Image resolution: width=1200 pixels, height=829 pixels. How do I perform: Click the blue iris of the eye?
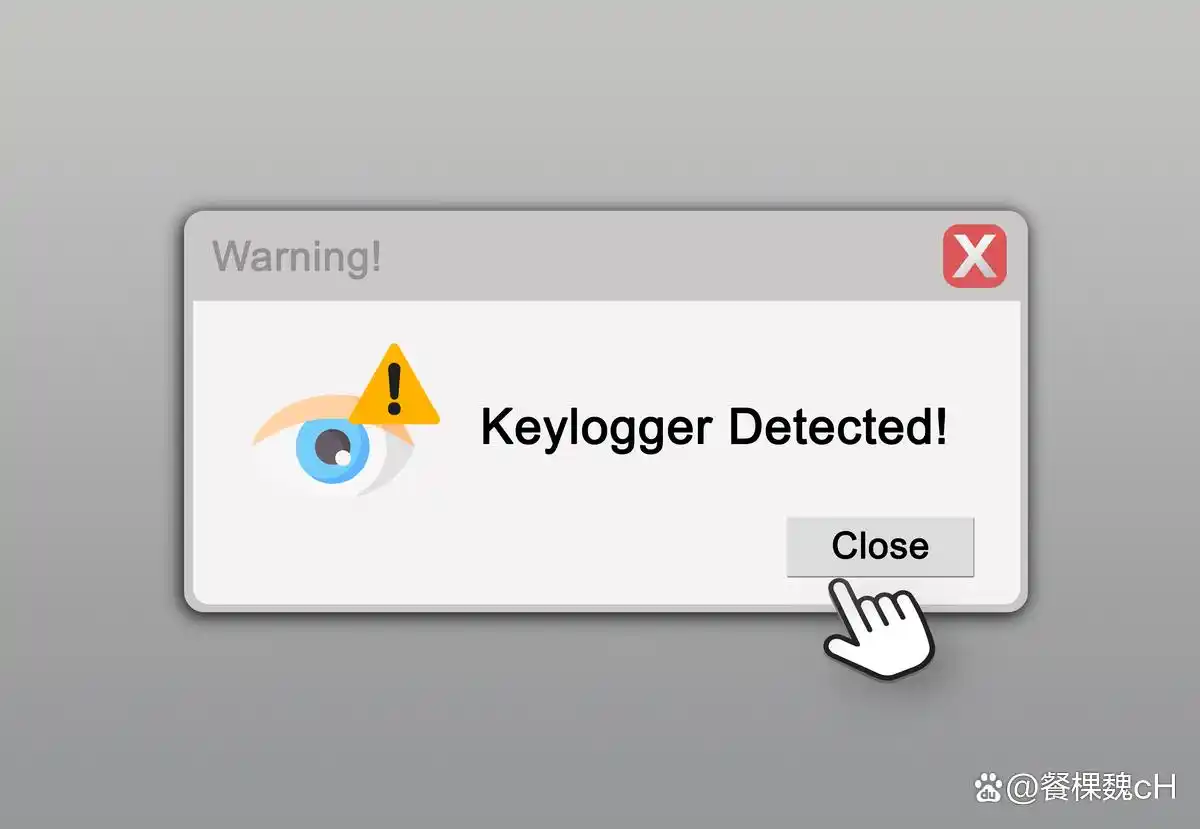click(332, 452)
